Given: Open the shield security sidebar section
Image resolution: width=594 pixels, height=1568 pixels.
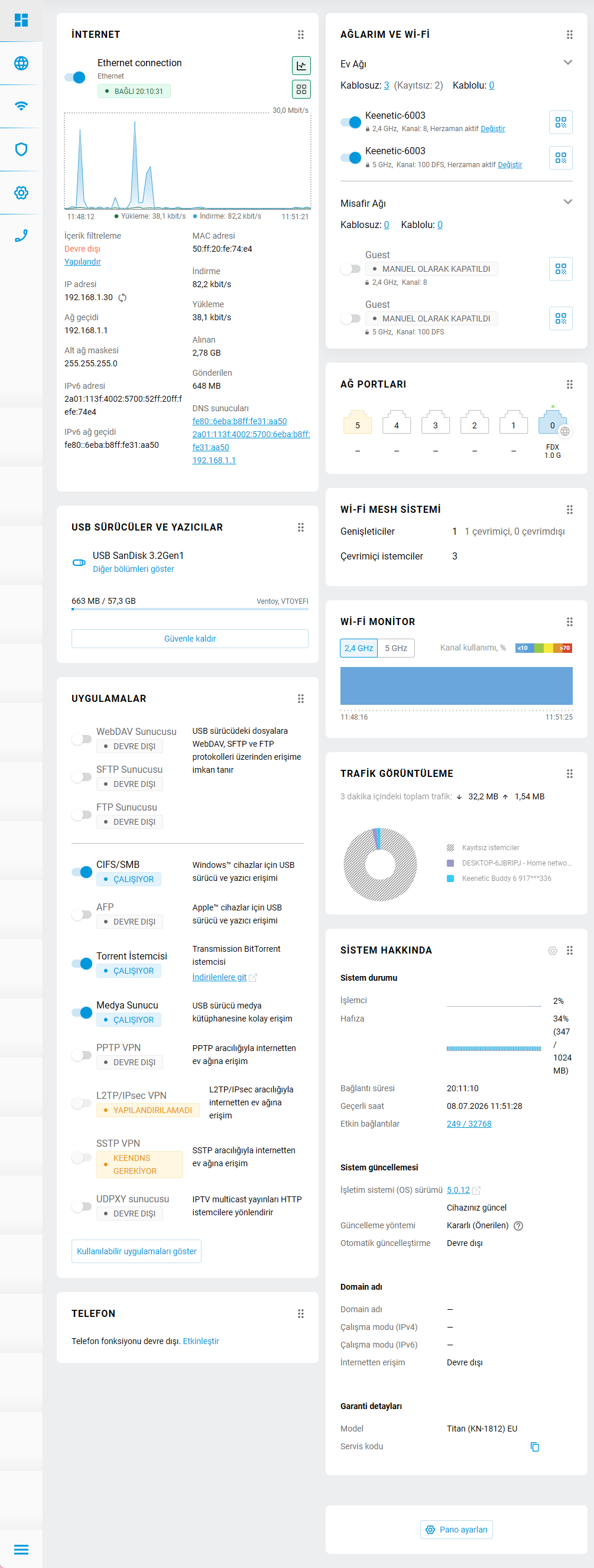Looking at the screenshot, I should tap(21, 149).
